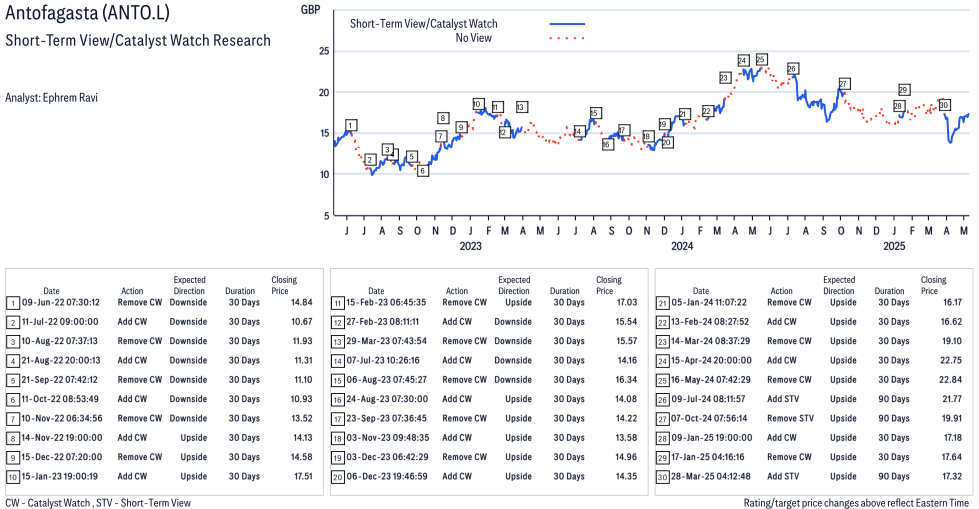
Task: Click the closing price 21.77
Action: [952, 399]
